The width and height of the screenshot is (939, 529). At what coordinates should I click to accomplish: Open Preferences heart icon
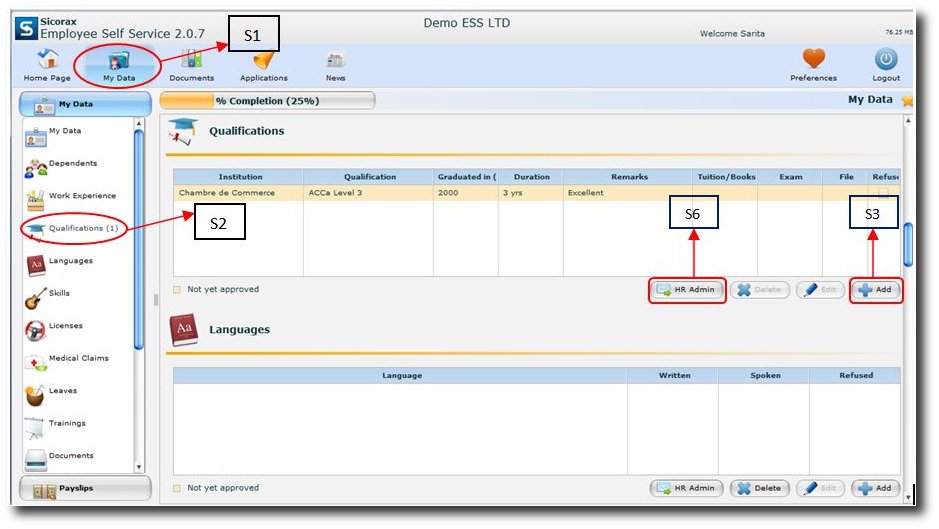pos(813,63)
